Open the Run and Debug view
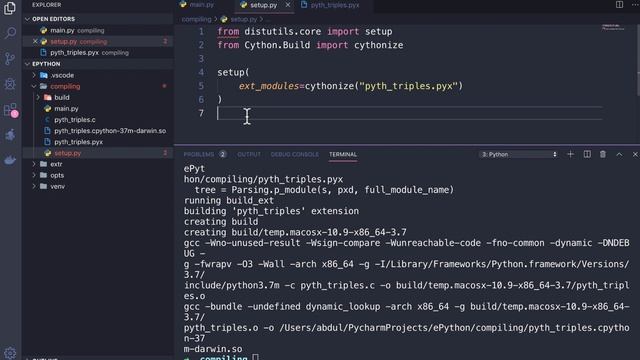This screenshot has width=640, height=360. coord(10,84)
